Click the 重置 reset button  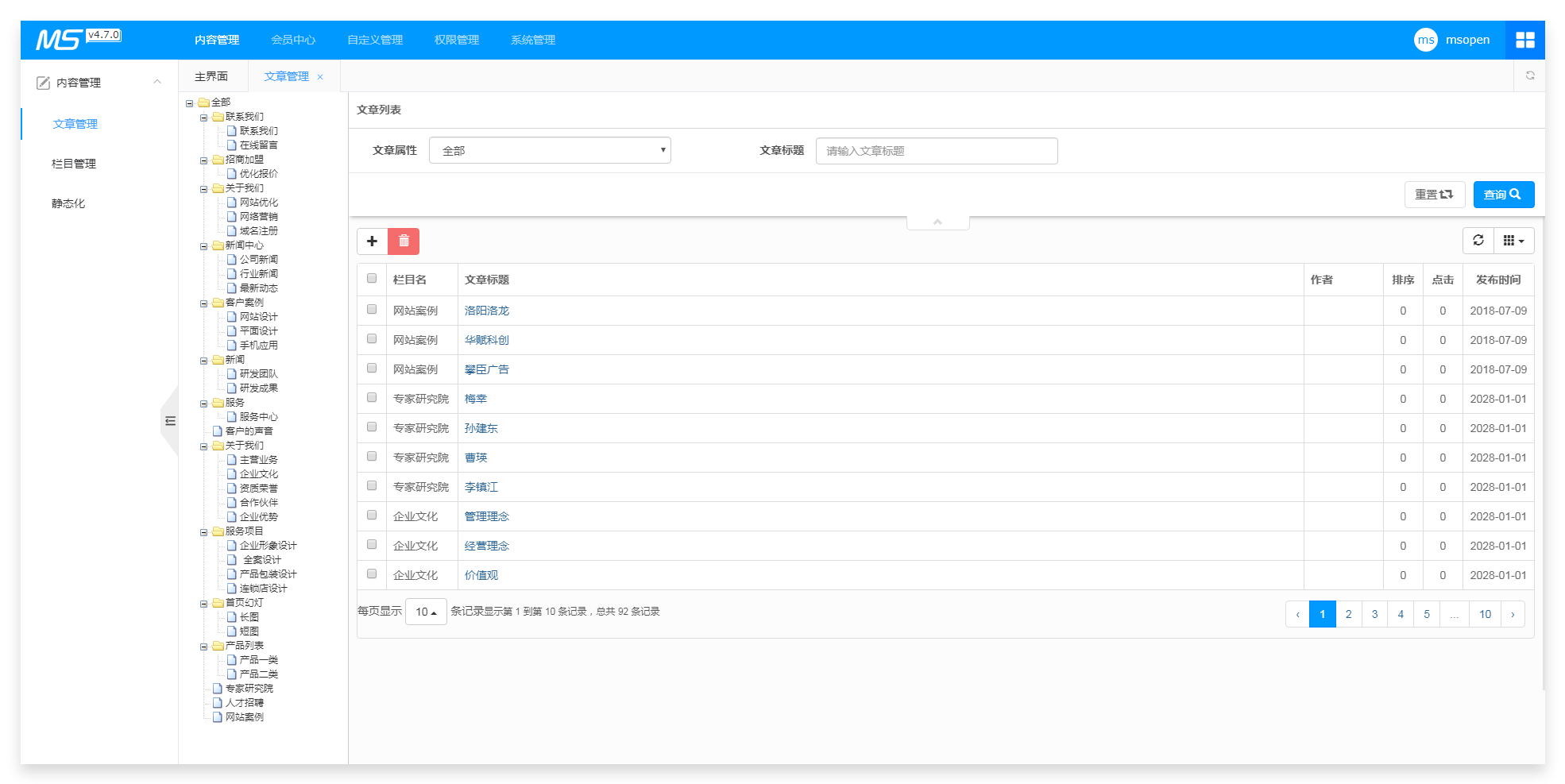click(1435, 195)
